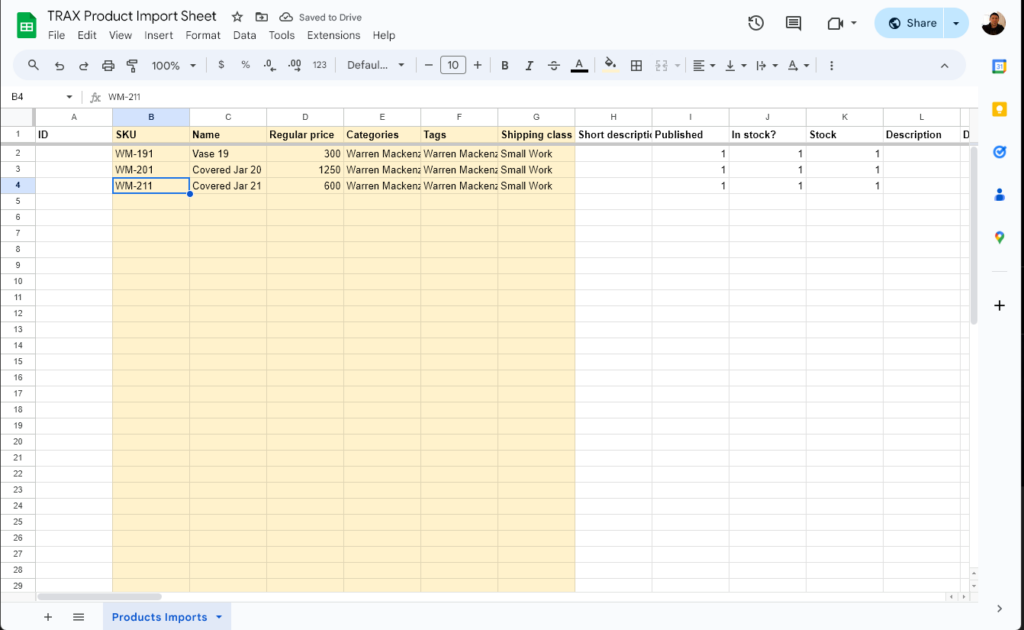The width and height of the screenshot is (1024, 630).
Task: Click the paint format icon
Action: pos(132,65)
